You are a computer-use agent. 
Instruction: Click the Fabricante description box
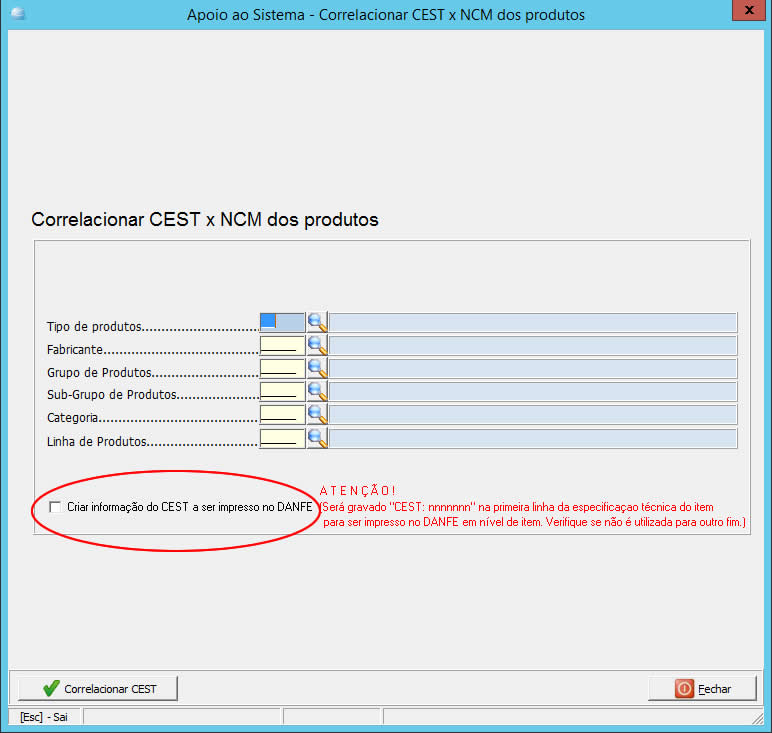click(x=533, y=345)
